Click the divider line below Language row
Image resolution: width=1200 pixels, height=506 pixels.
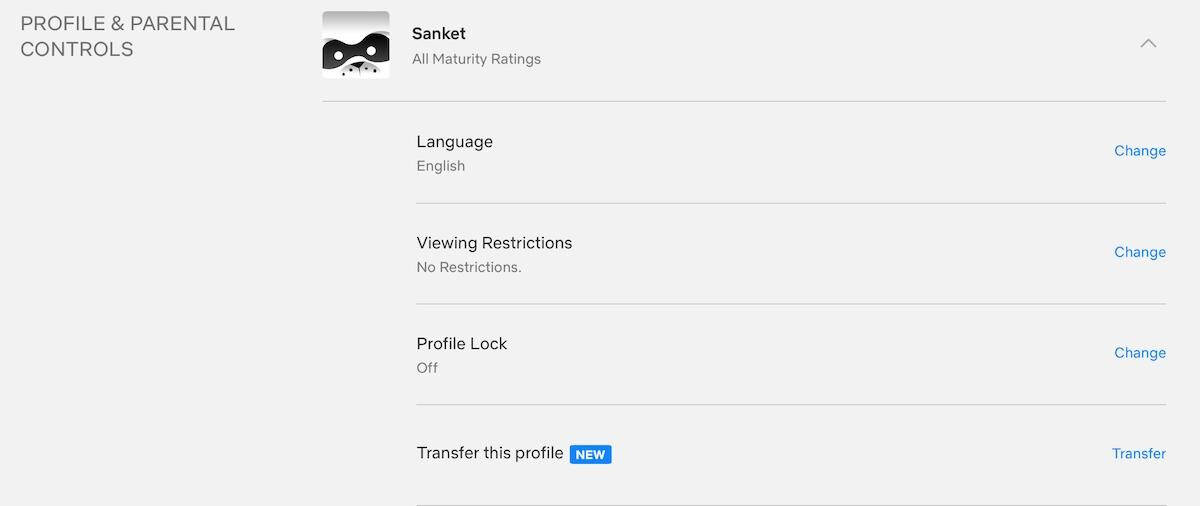point(790,203)
